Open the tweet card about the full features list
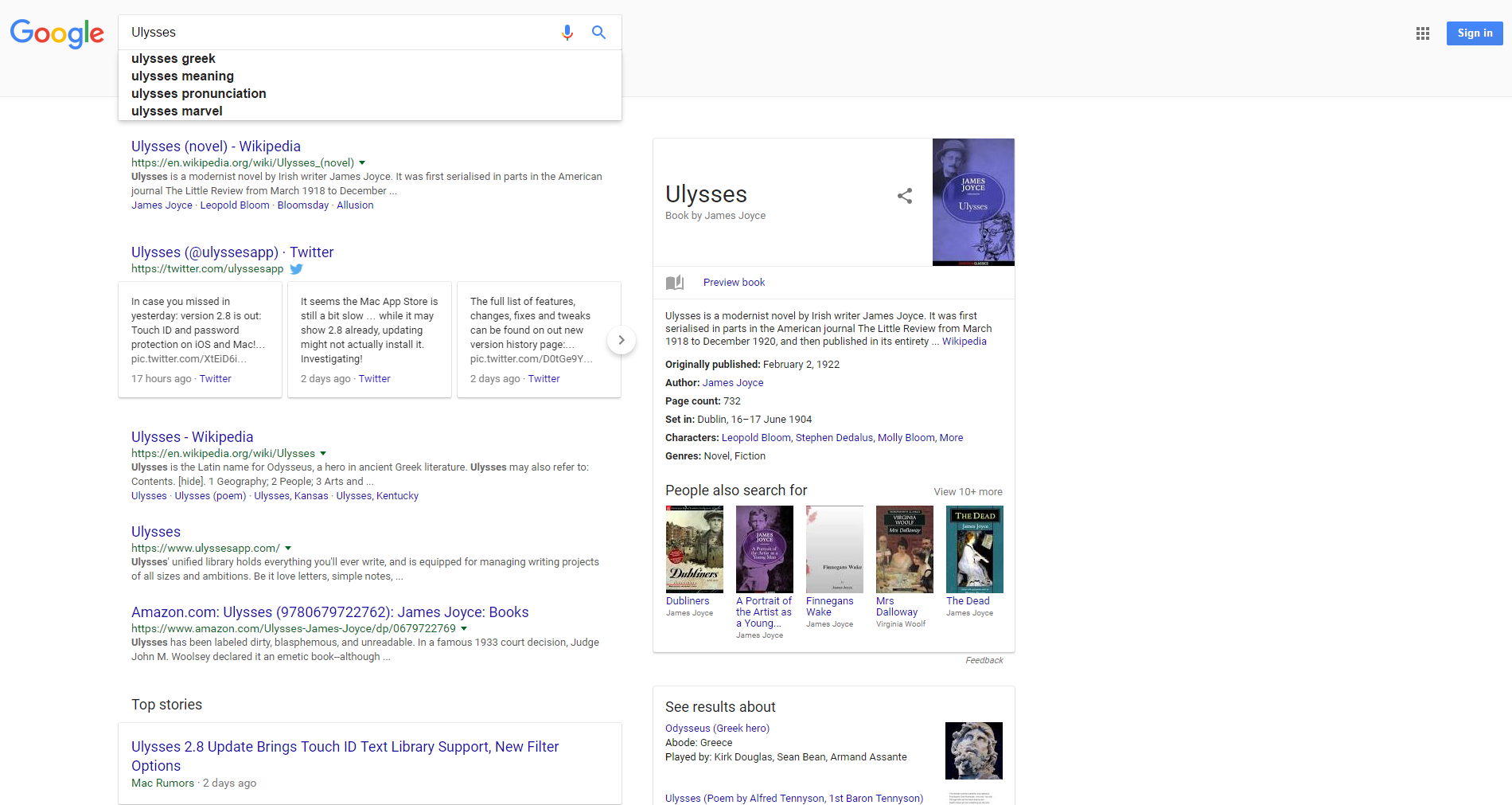 539,339
